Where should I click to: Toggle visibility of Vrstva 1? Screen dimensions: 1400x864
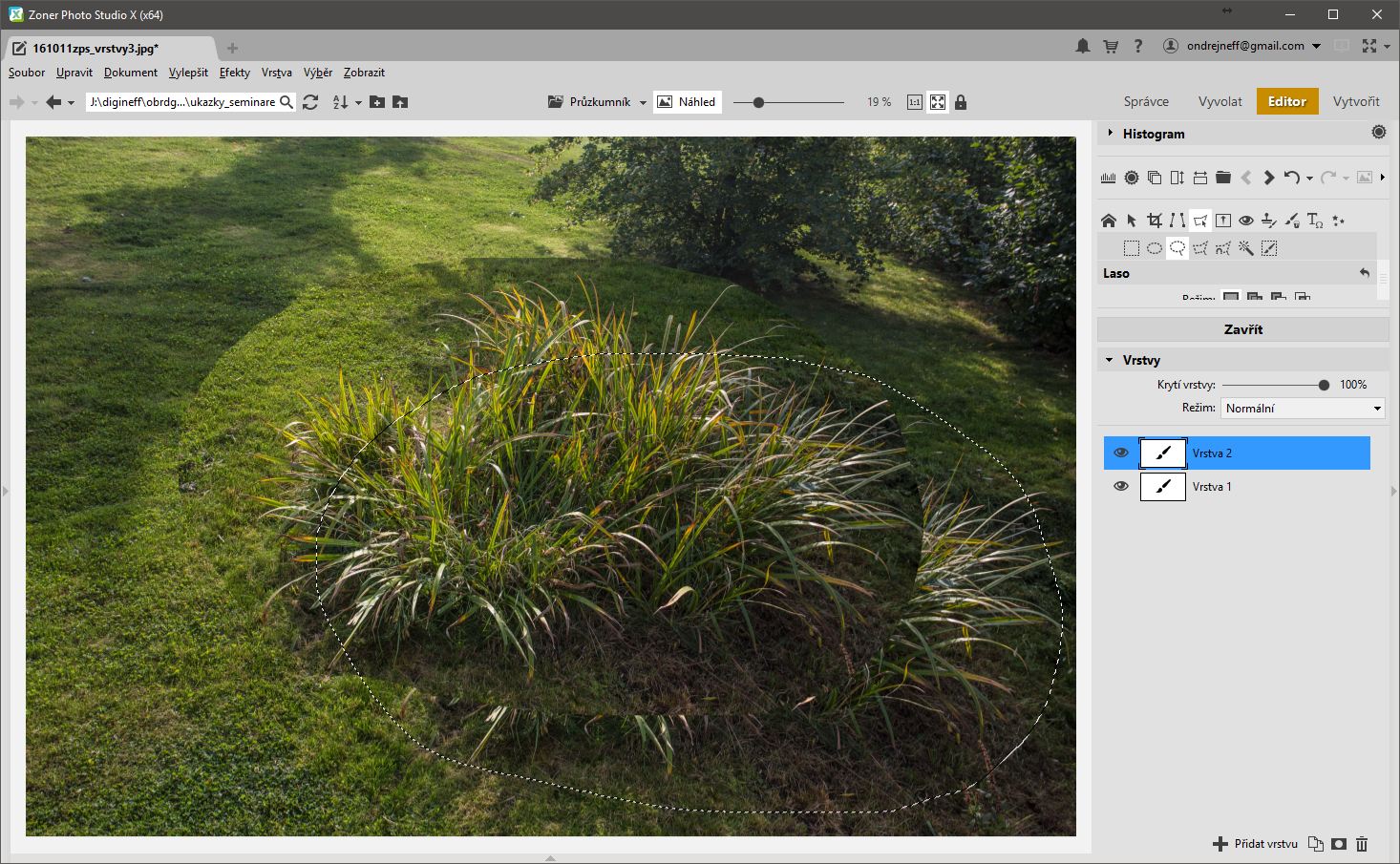(x=1121, y=487)
